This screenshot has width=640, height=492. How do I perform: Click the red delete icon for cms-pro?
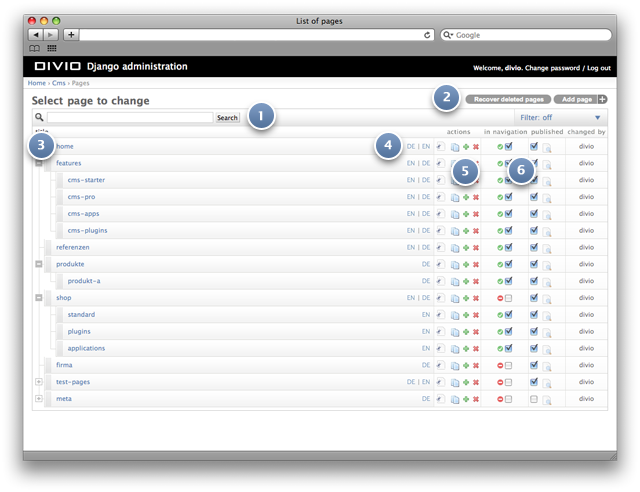click(476, 197)
